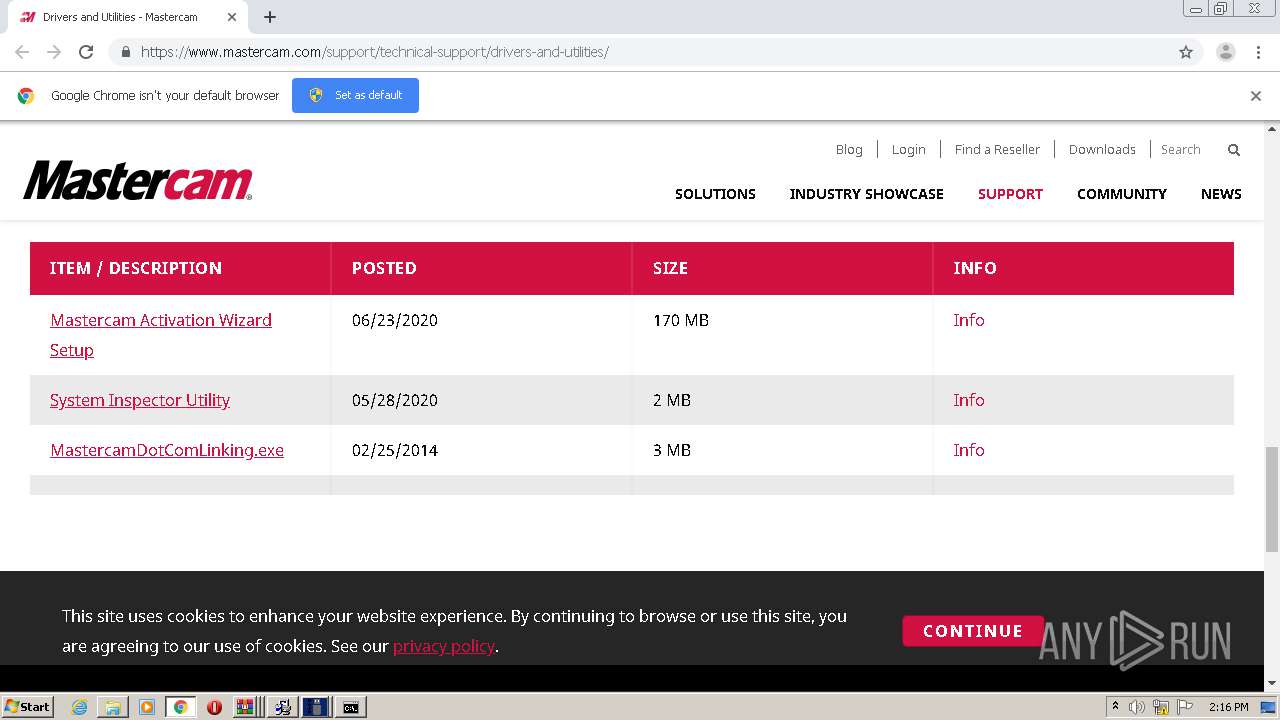Close the Drivers and Utilities tab
This screenshot has width=1280, height=720.
[232, 17]
